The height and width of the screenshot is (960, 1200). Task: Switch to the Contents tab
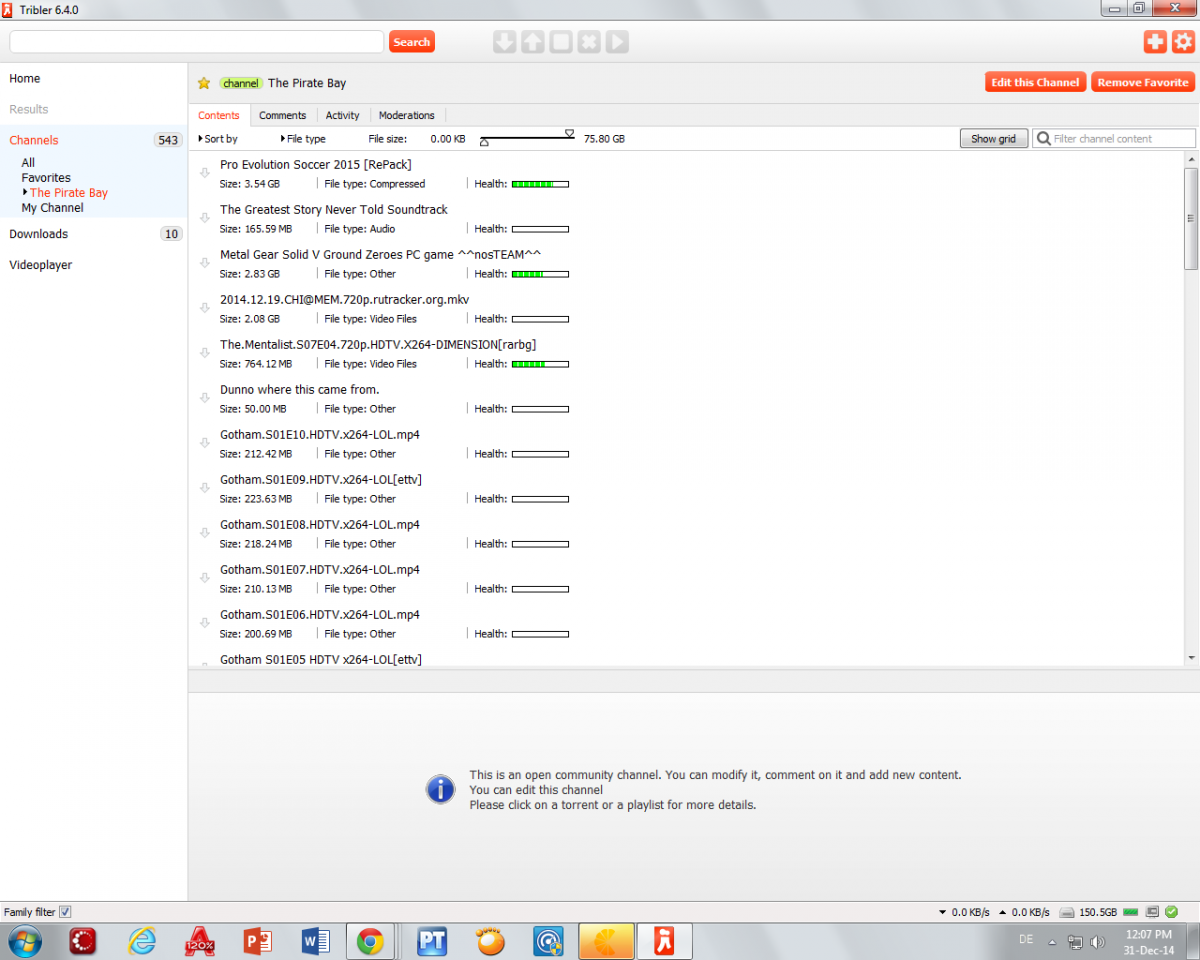[x=219, y=115]
